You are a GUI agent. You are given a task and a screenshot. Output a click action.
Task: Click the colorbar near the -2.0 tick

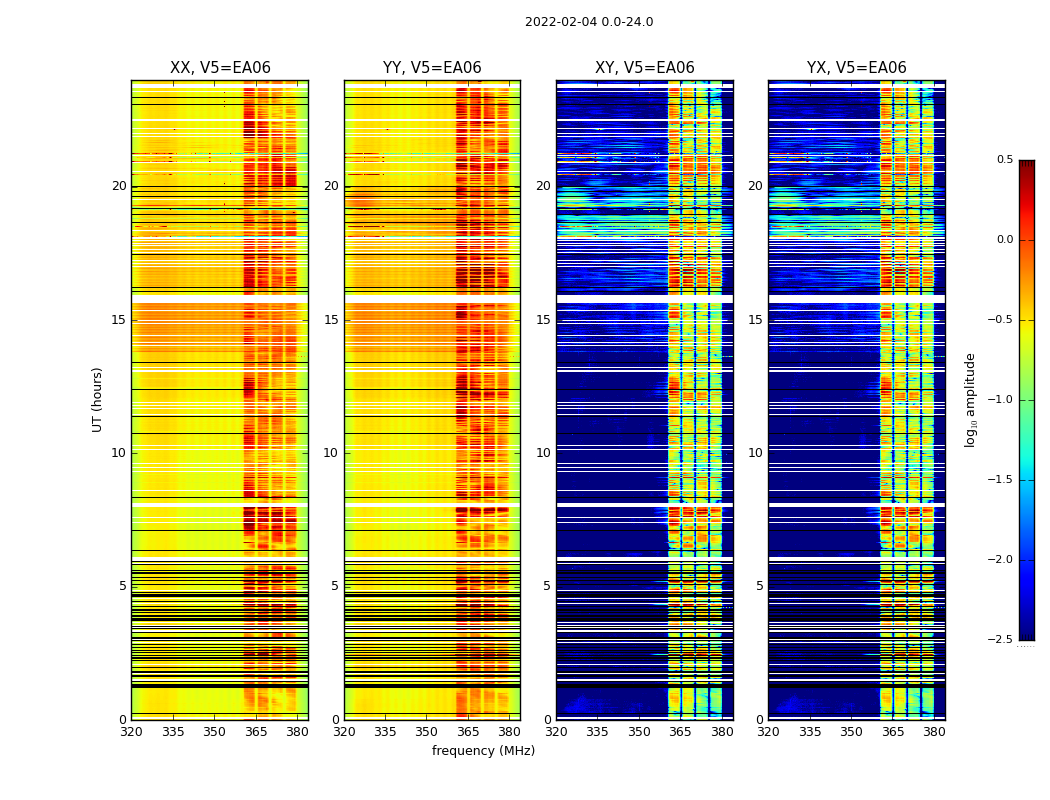pos(1027,560)
